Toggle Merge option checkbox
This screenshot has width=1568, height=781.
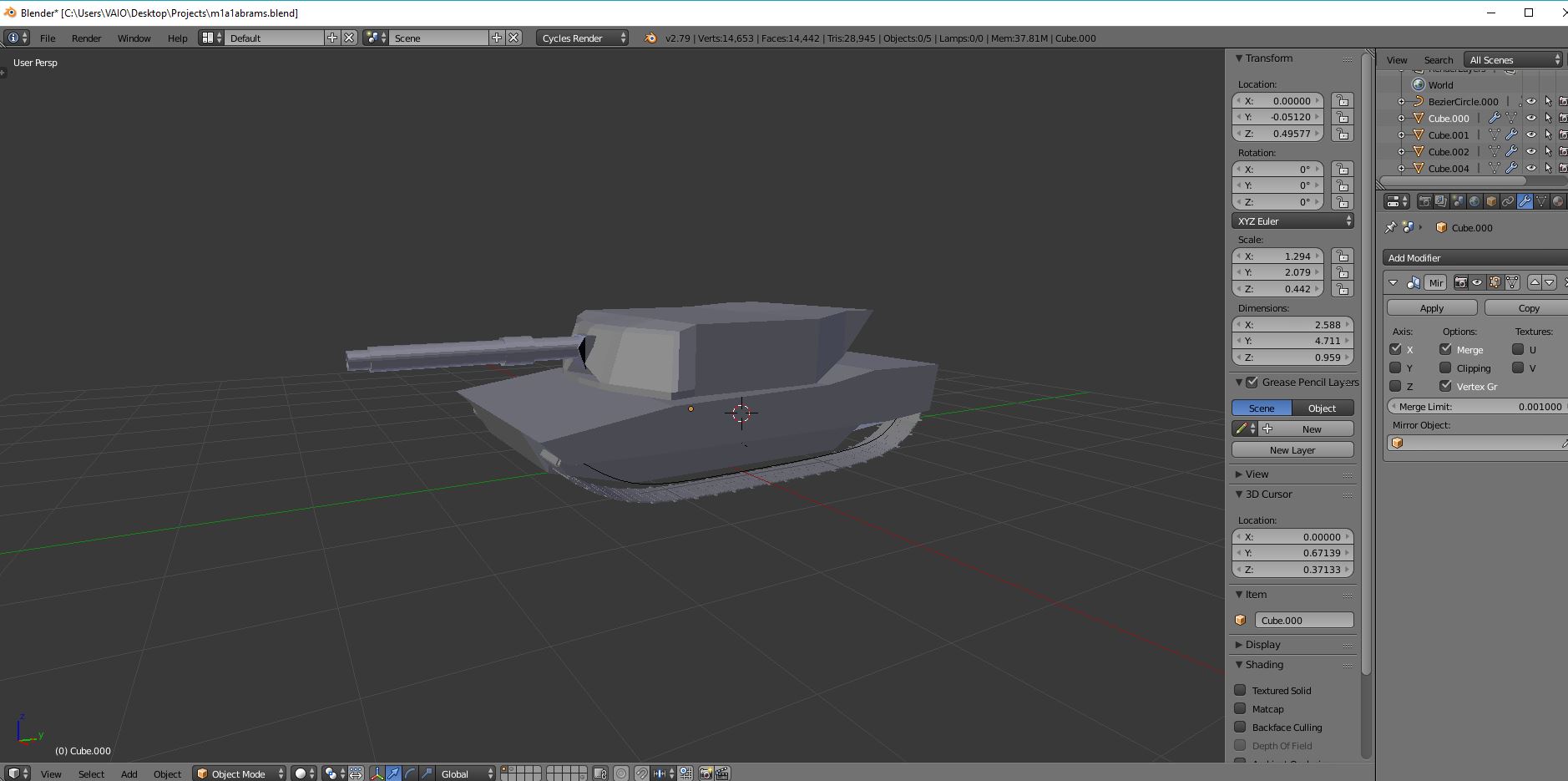point(1445,349)
